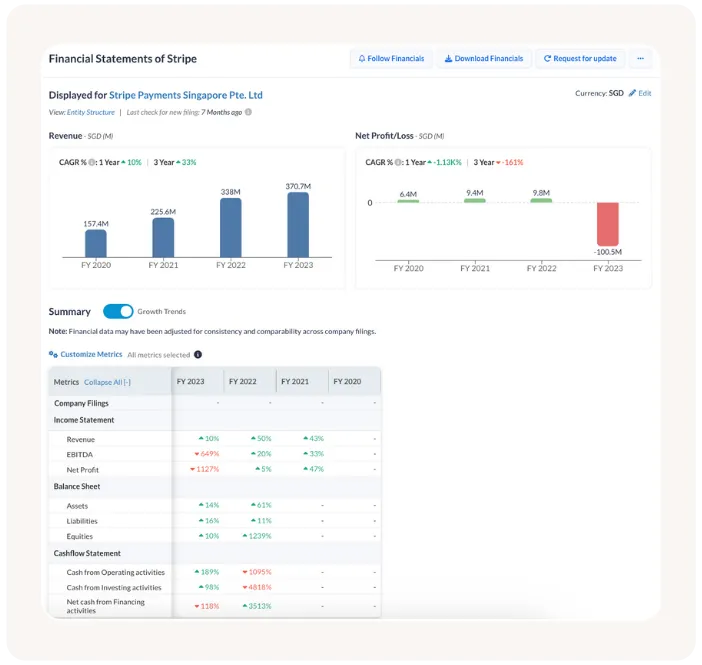The height and width of the screenshot is (665, 702).
Task: Select the FY 2022 revenue bar
Action: pyautogui.click(x=231, y=228)
